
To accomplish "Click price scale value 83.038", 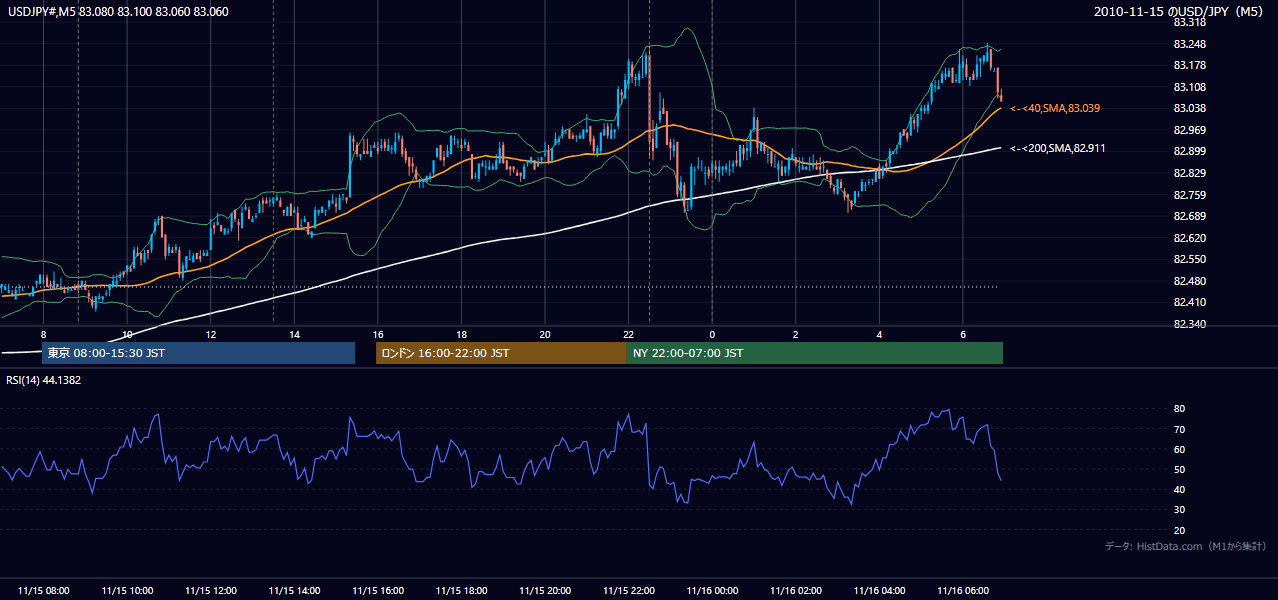I will click(1189, 108).
